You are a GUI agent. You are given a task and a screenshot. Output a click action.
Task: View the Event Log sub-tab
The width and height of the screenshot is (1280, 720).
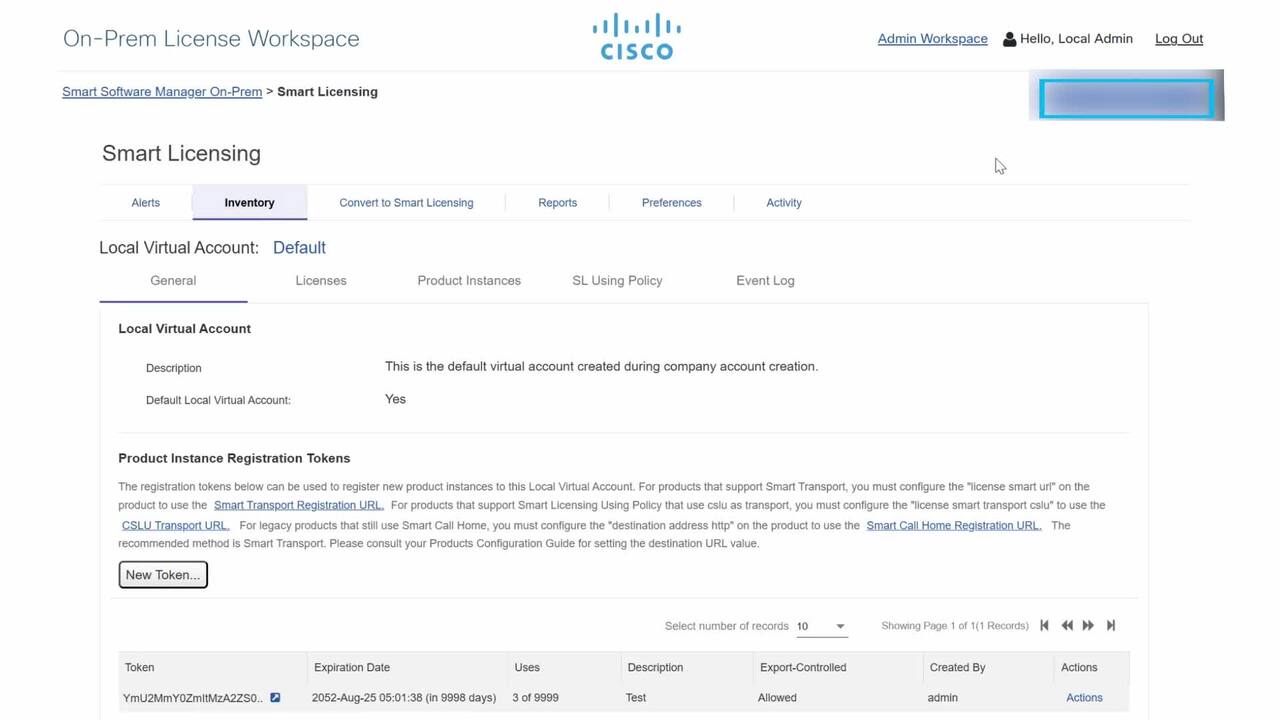coord(765,281)
